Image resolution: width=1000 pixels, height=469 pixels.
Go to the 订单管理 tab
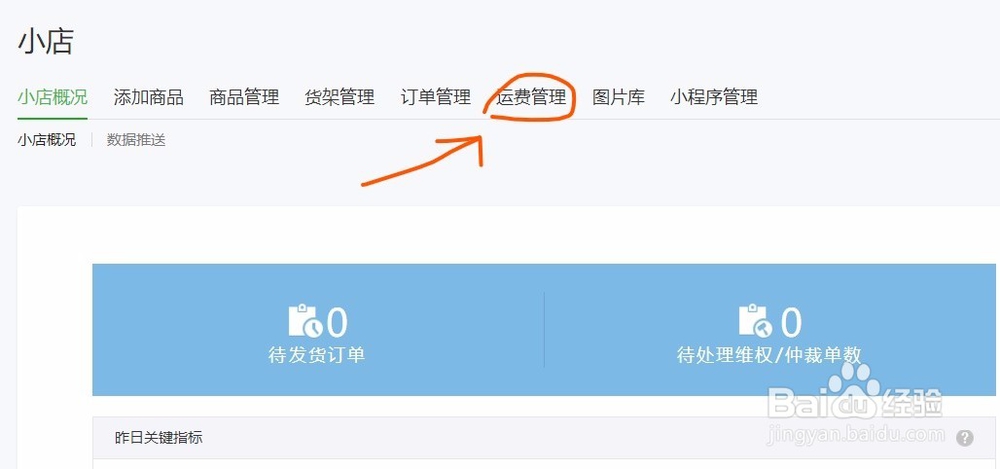point(436,97)
